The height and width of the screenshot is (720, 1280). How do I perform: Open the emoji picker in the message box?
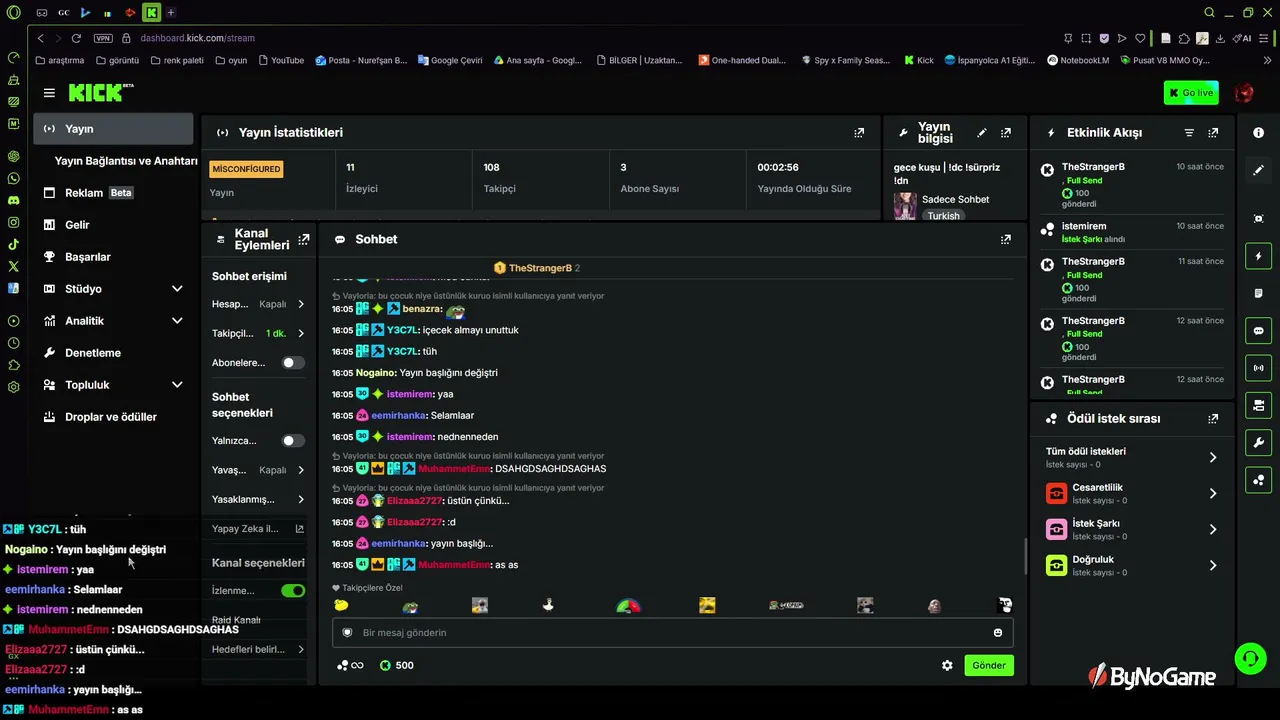pyautogui.click(x=998, y=632)
